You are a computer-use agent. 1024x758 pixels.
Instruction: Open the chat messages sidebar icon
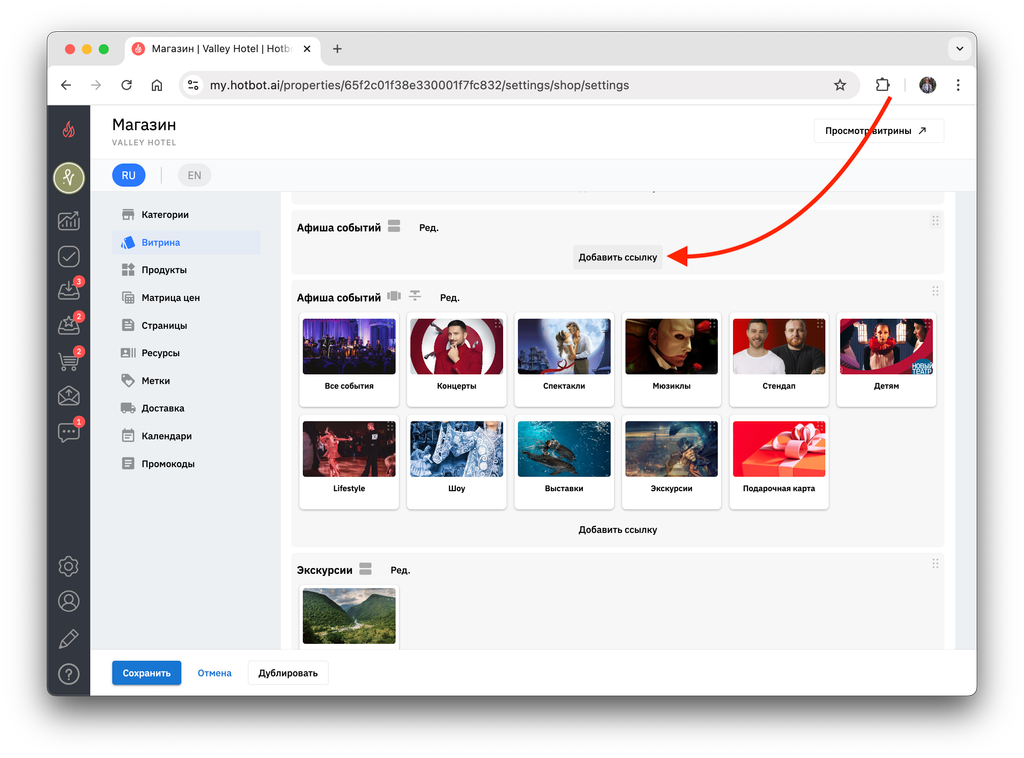69,431
